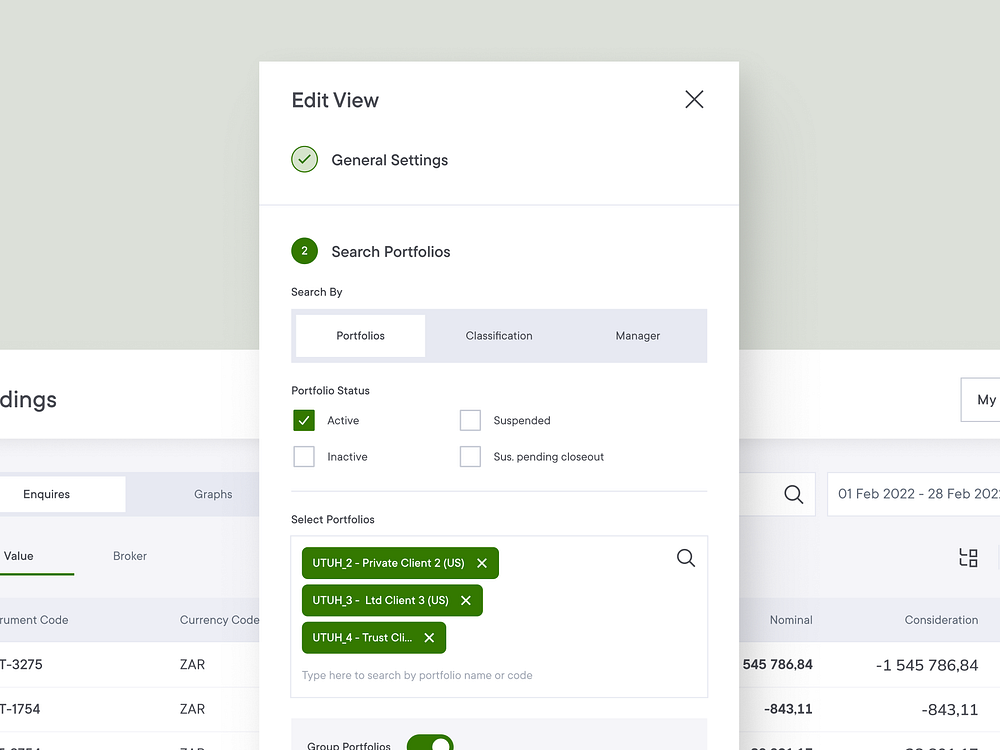Uncheck the Active portfolio status checkbox
The width and height of the screenshot is (1000, 750).
[x=303, y=420]
